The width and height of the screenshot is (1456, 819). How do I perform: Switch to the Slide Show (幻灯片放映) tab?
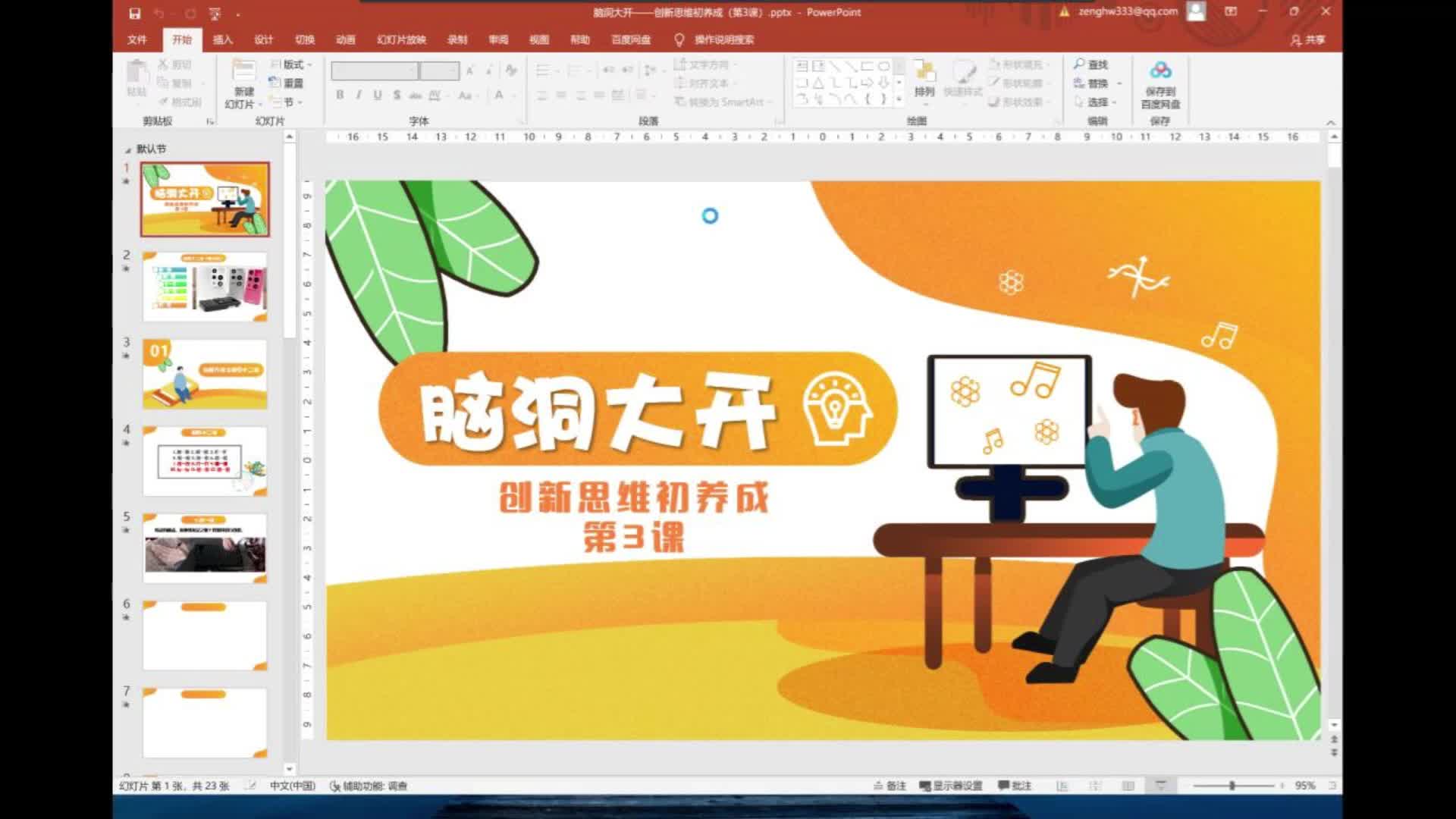point(401,39)
